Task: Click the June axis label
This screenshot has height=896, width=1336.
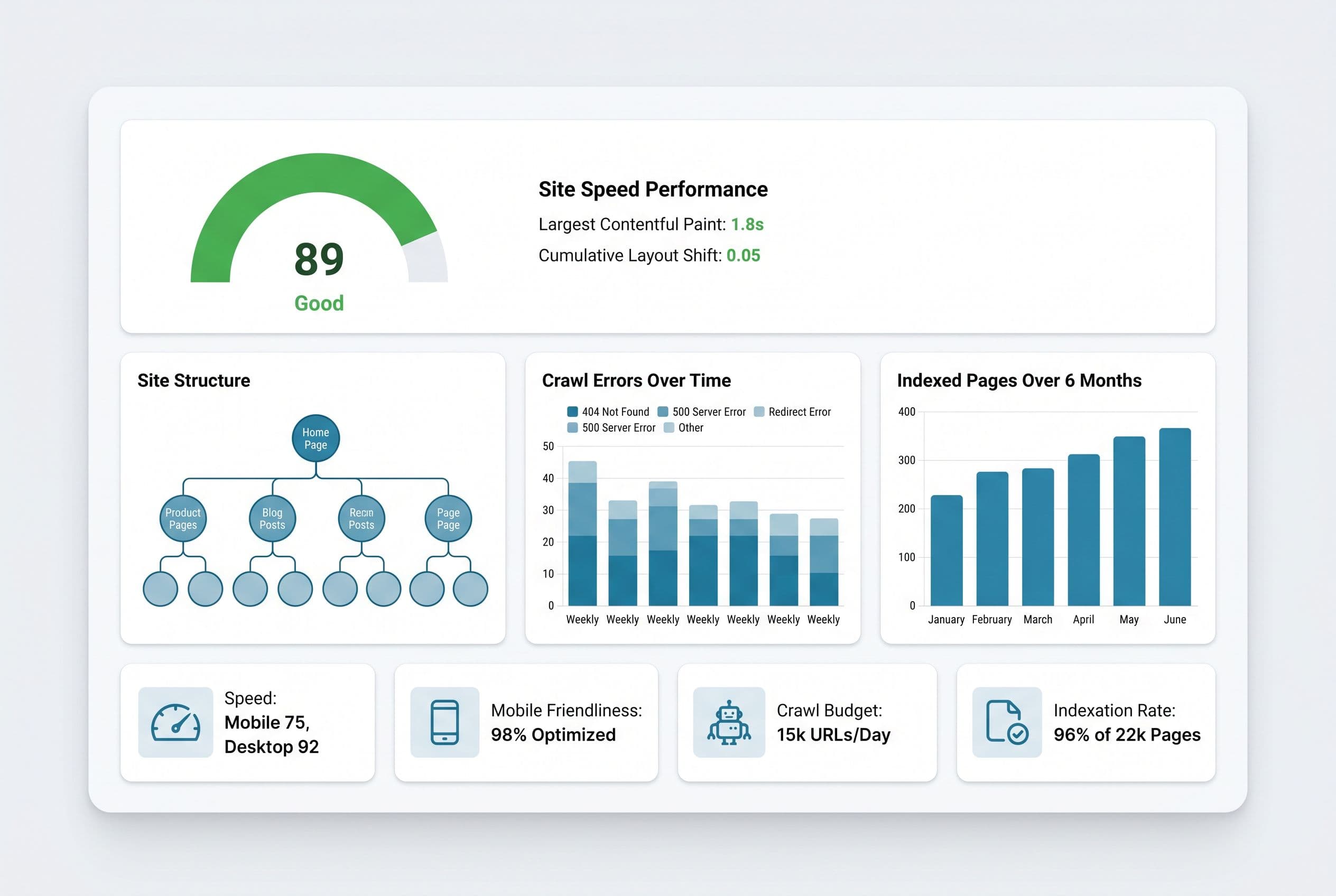Action: coord(1175,619)
